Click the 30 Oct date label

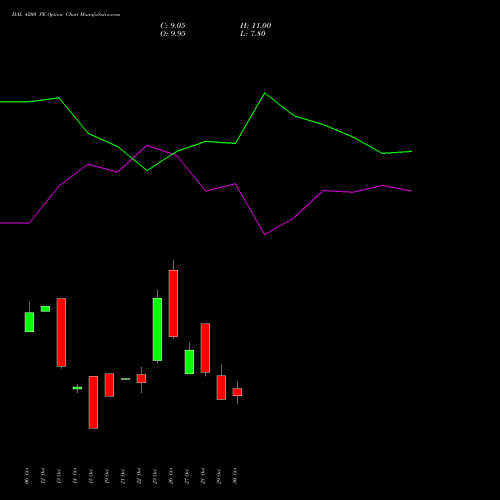point(235,476)
